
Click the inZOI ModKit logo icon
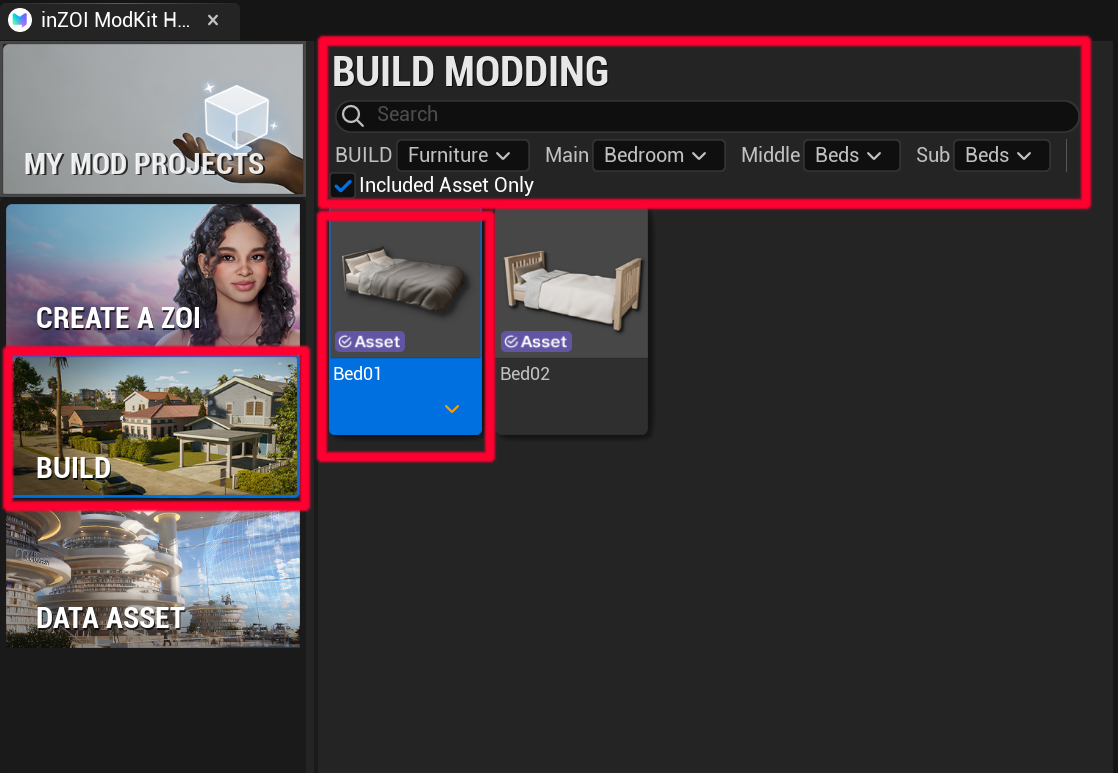point(20,20)
